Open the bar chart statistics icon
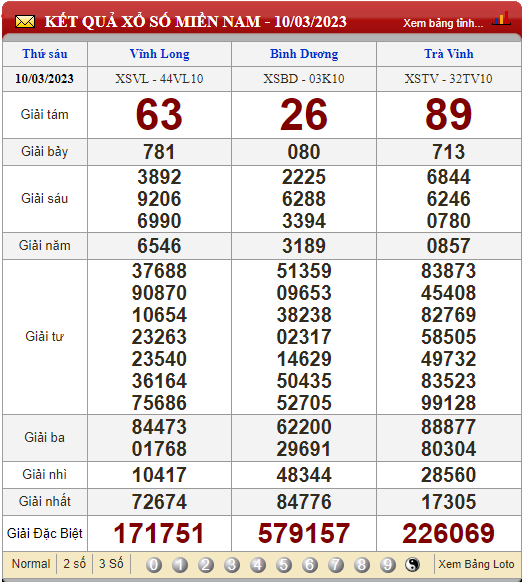 [x=502, y=19]
